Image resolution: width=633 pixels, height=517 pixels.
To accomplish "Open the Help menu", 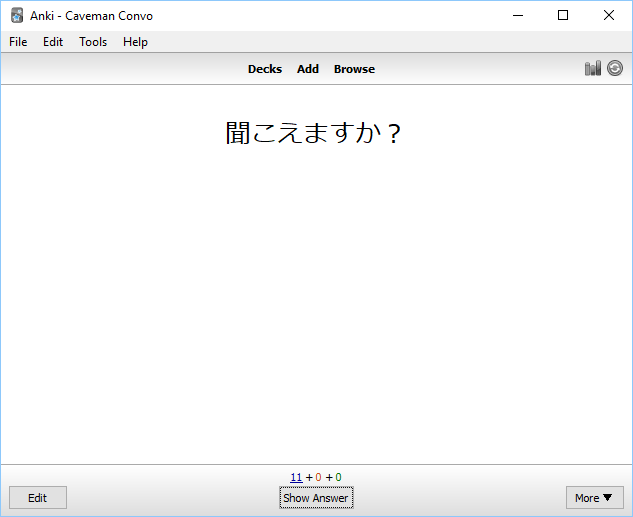I will 135,42.
